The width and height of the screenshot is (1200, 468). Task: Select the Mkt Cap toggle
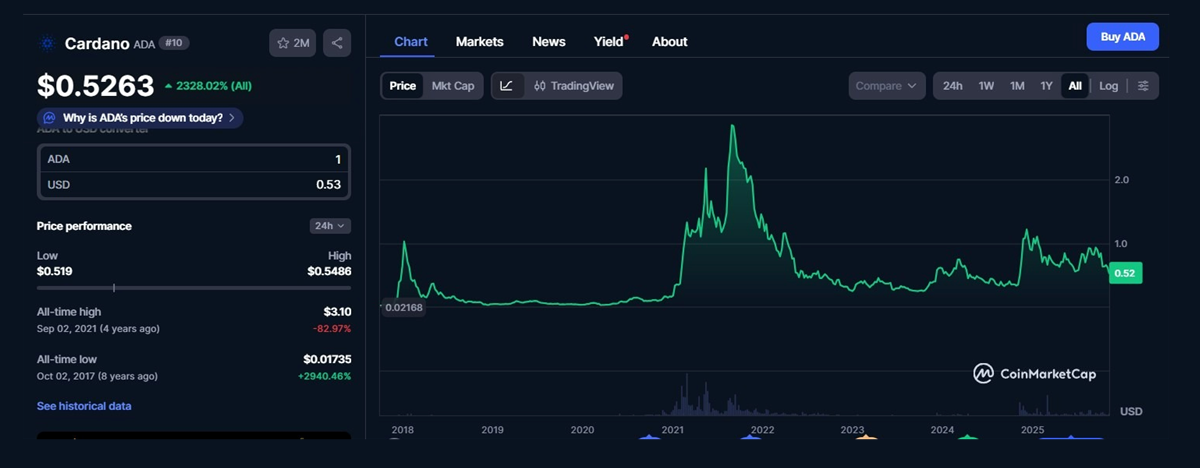tap(453, 86)
